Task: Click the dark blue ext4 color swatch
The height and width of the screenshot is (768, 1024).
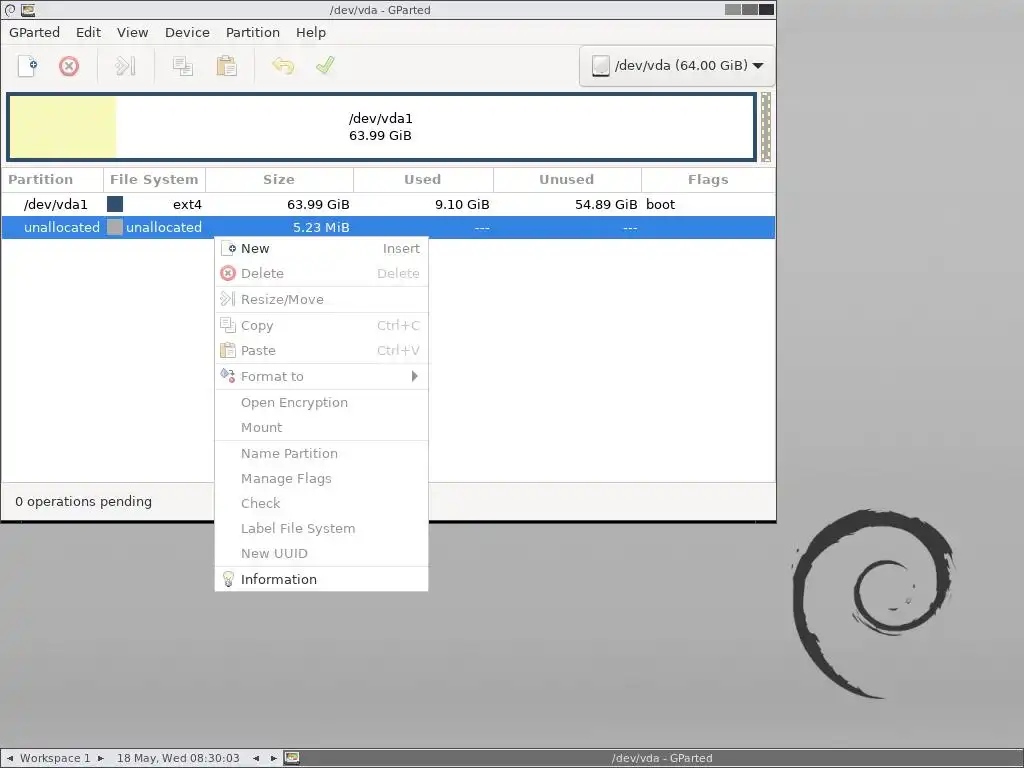Action: 115,204
